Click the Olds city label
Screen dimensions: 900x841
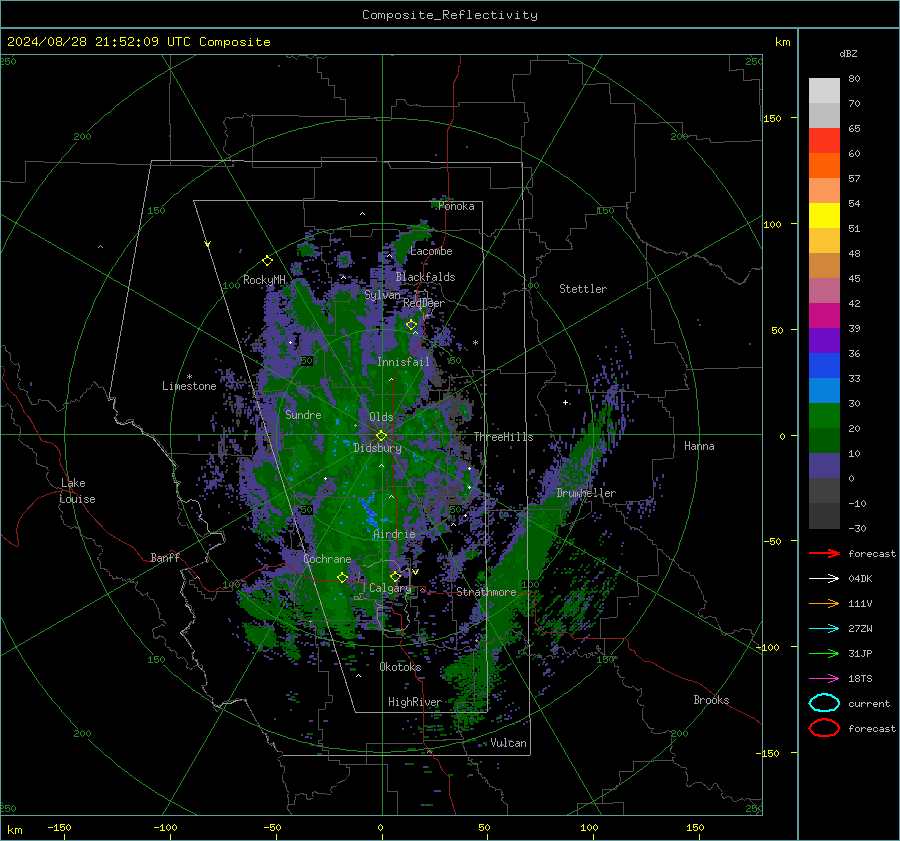point(381,417)
